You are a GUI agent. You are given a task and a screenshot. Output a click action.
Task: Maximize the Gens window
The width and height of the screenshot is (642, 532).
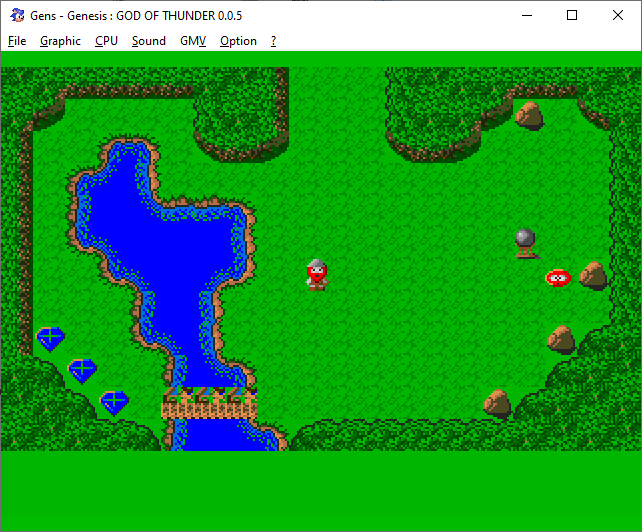click(572, 16)
